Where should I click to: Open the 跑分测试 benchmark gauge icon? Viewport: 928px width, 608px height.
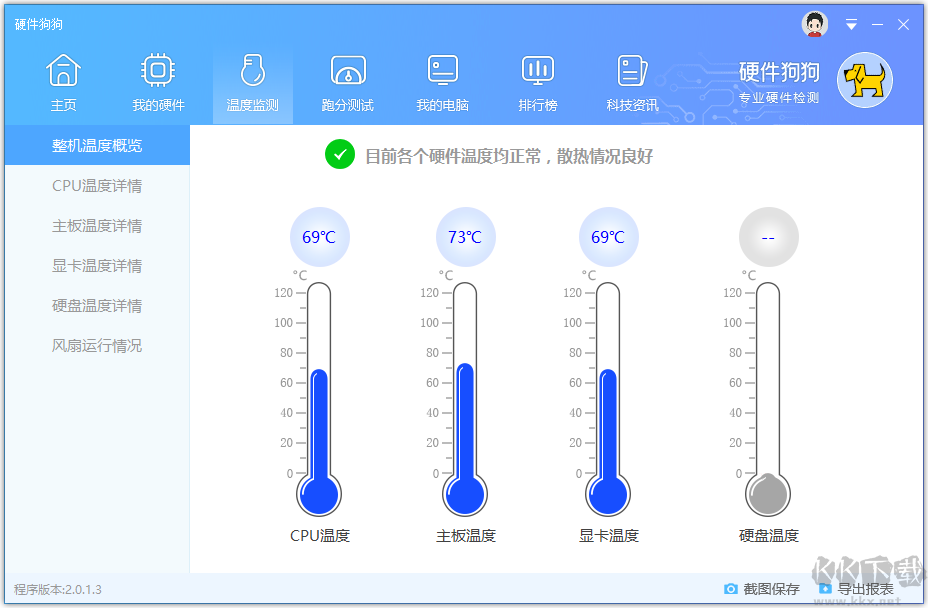347,70
